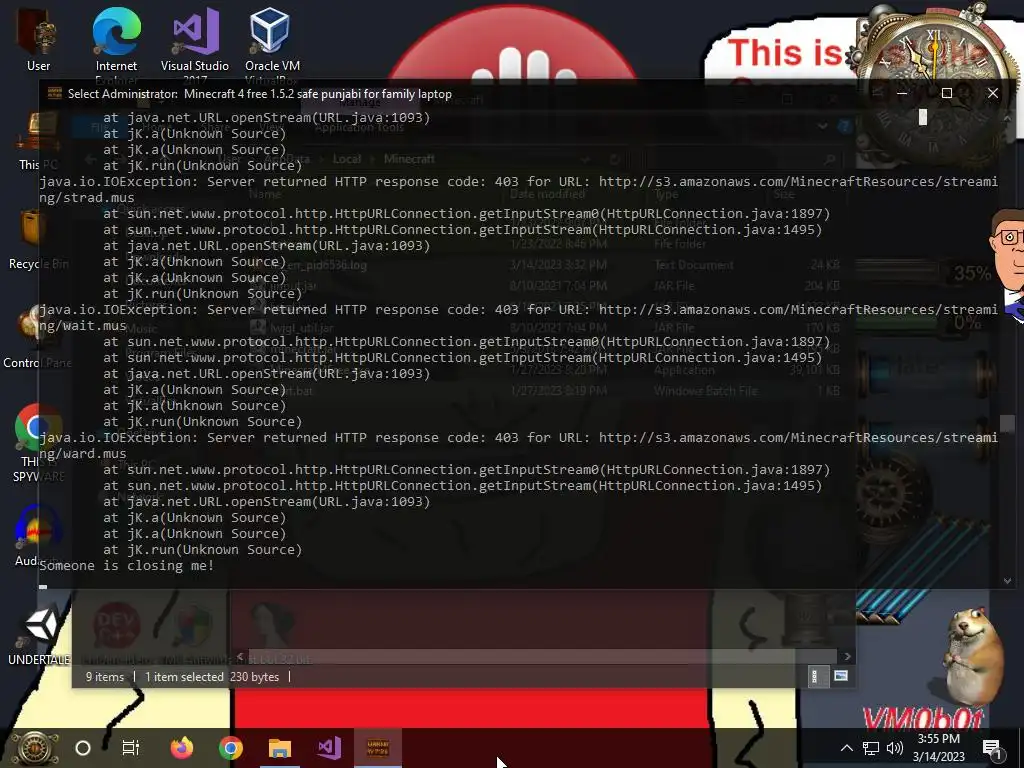The image size is (1024, 768).
Task: Show hidden system tray icons chevron
Action: 846,748
